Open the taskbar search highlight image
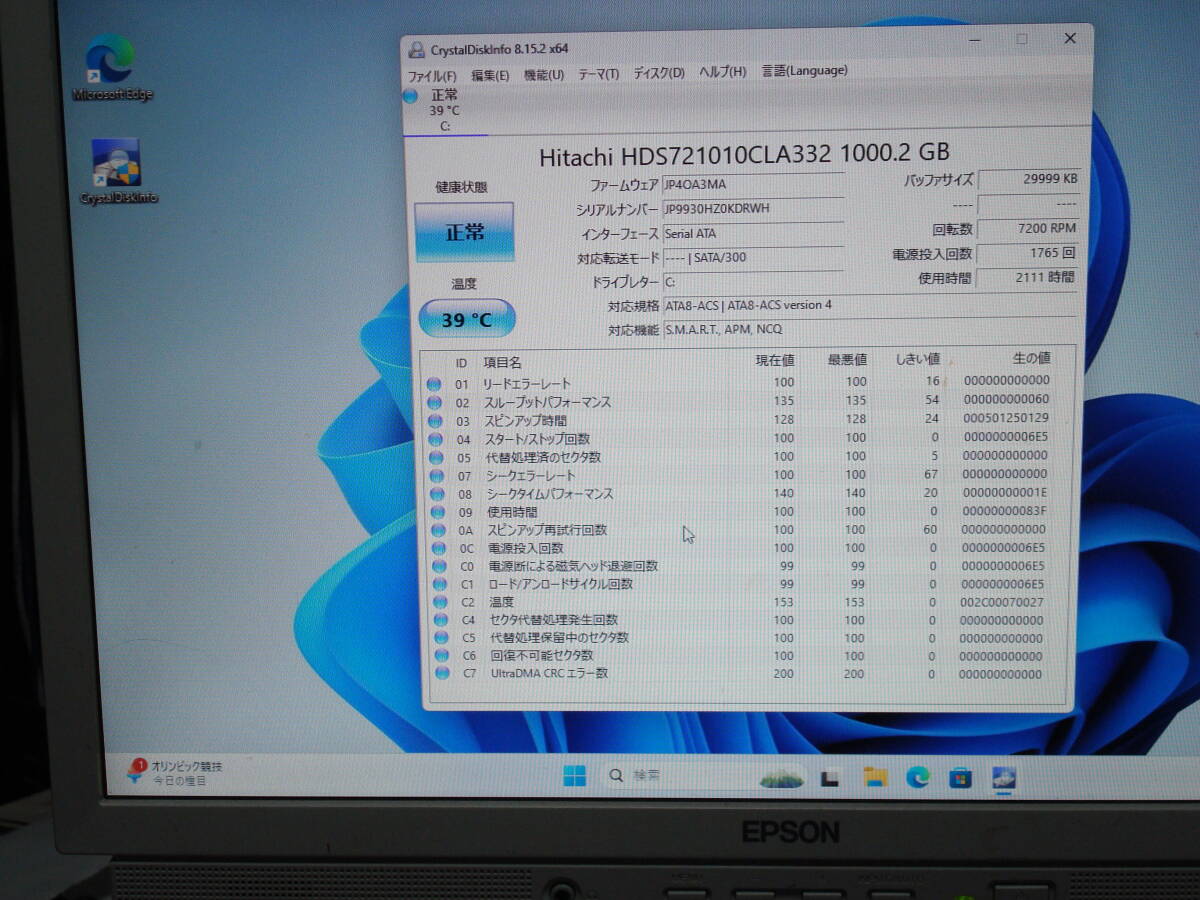1200x900 pixels. (x=781, y=777)
